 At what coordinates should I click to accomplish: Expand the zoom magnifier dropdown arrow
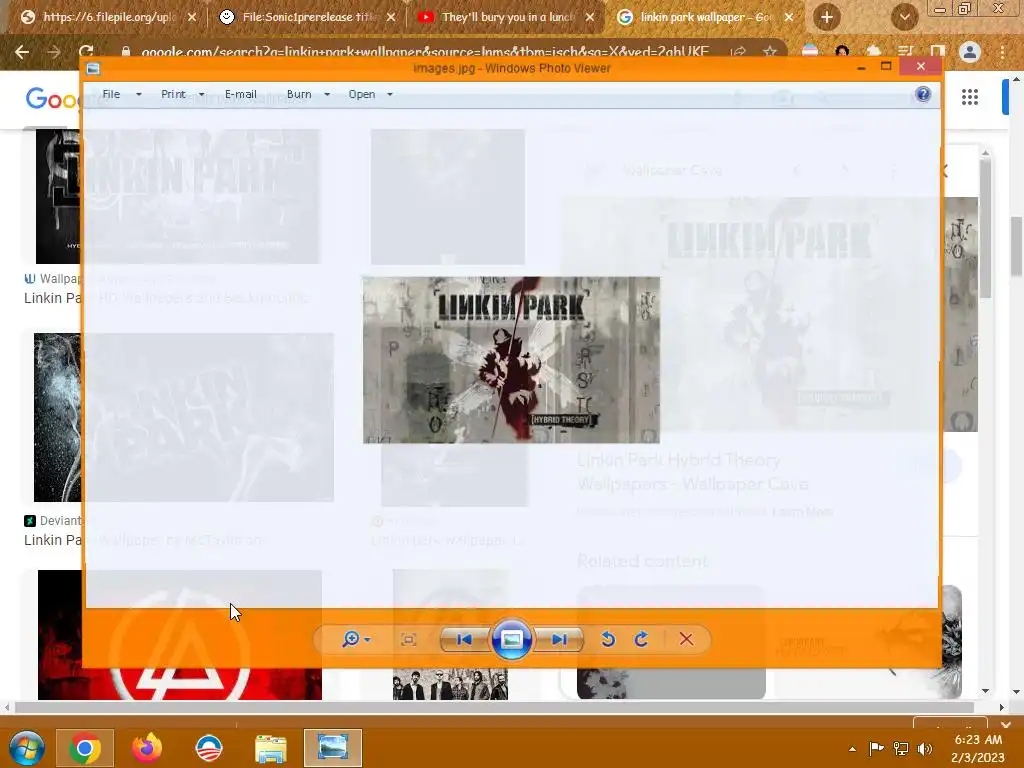367,639
